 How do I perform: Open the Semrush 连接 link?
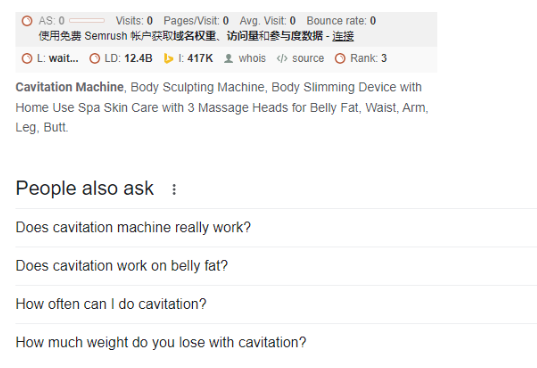(x=343, y=36)
